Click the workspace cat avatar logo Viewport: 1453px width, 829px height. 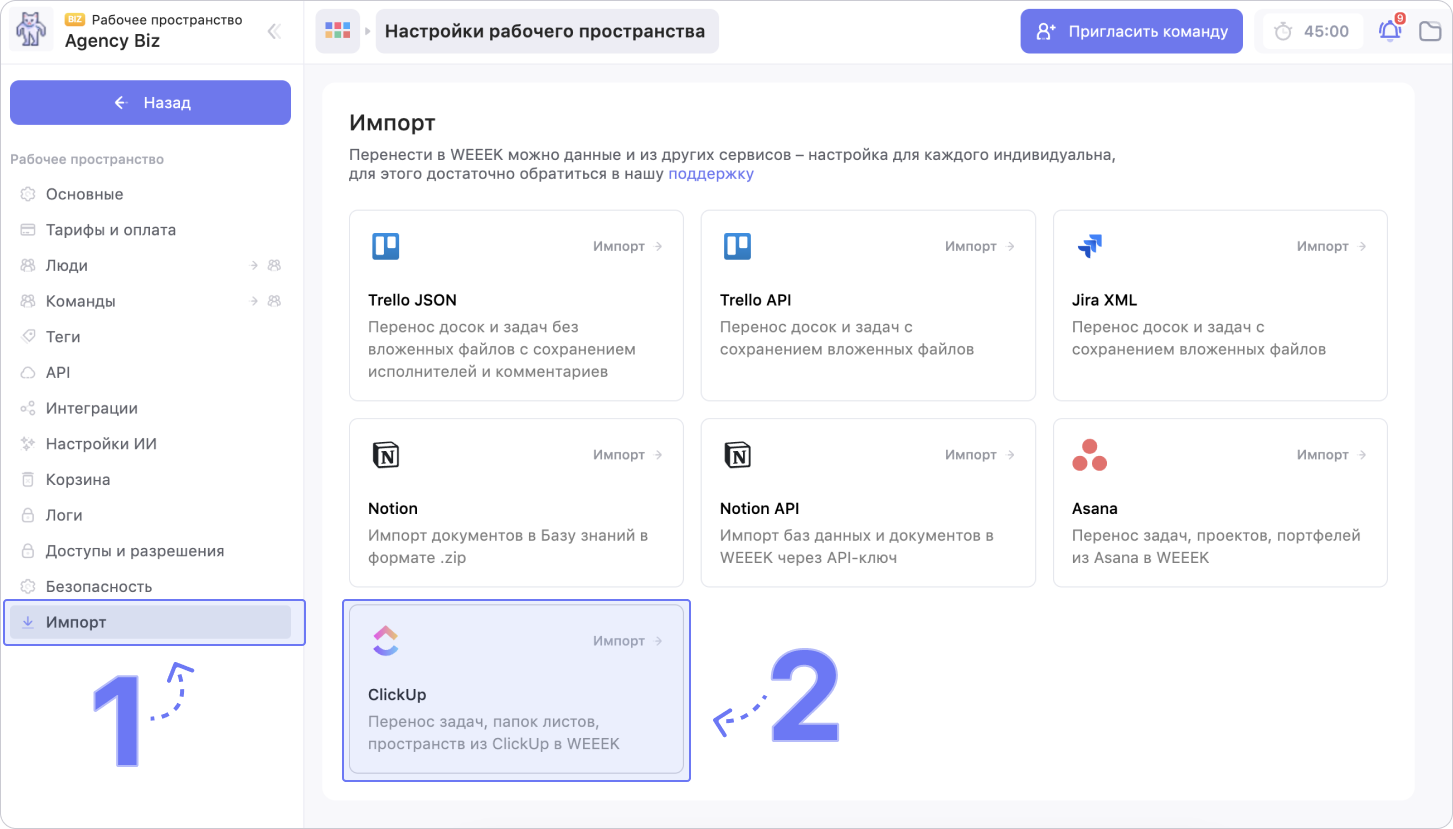coord(31,31)
